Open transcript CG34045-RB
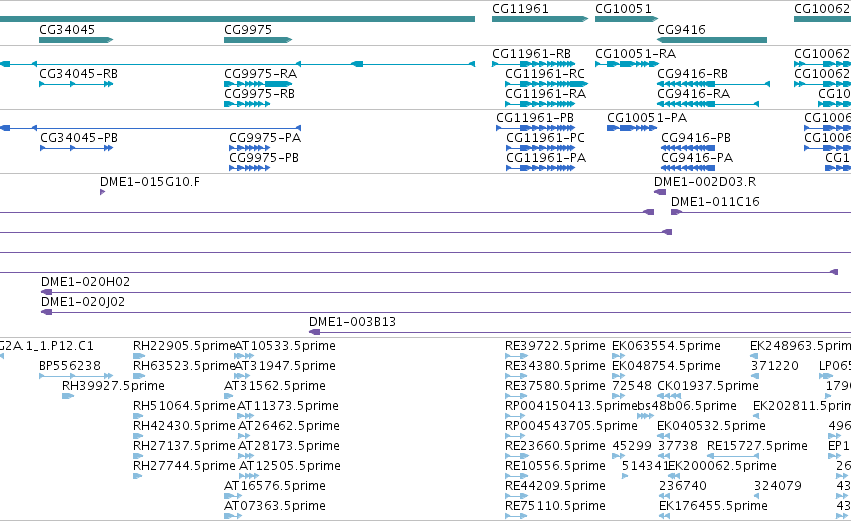Screen dimensions: 851x521 78,74
